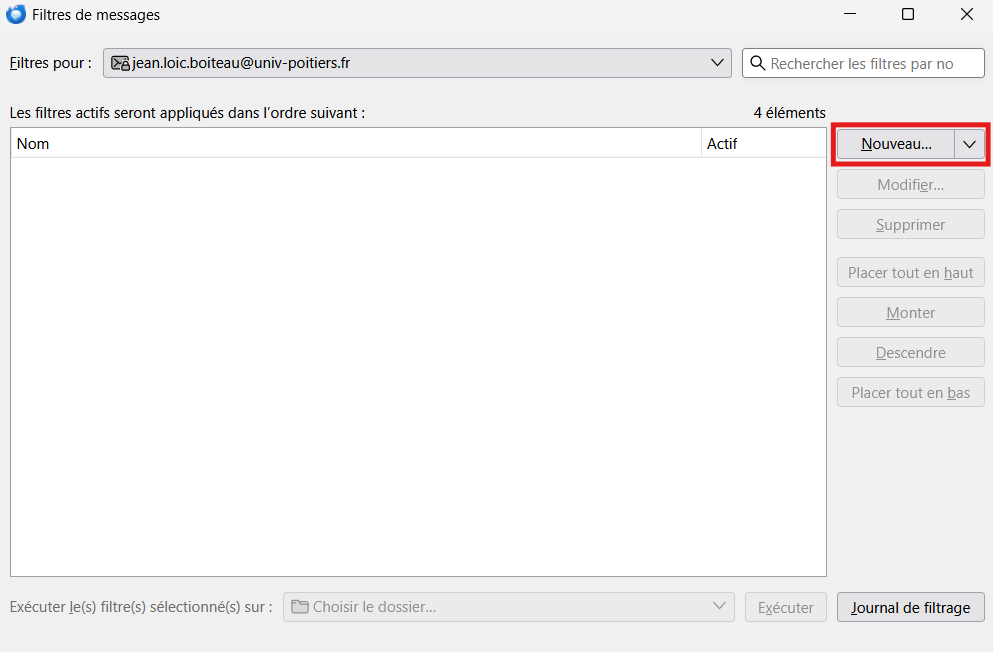Open the arrow menu next to Nouveau
Image resolution: width=993 pixels, height=652 pixels.
tap(969, 144)
